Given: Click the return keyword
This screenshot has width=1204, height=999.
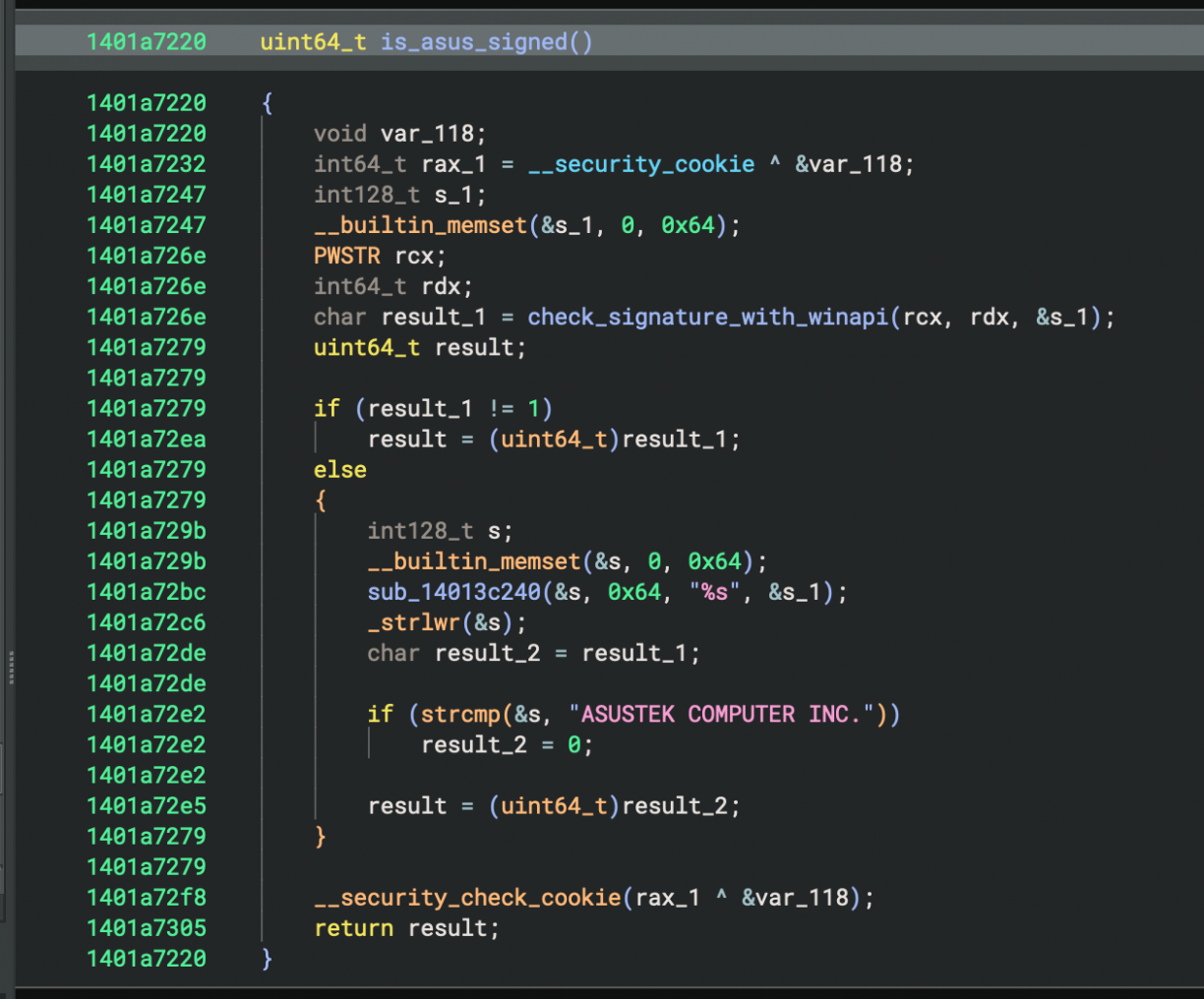Looking at the screenshot, I should [x=353, y=928].
